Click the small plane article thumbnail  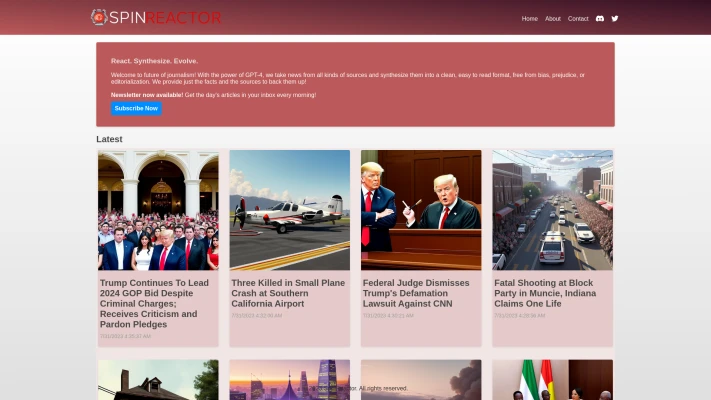pos(290,210)
